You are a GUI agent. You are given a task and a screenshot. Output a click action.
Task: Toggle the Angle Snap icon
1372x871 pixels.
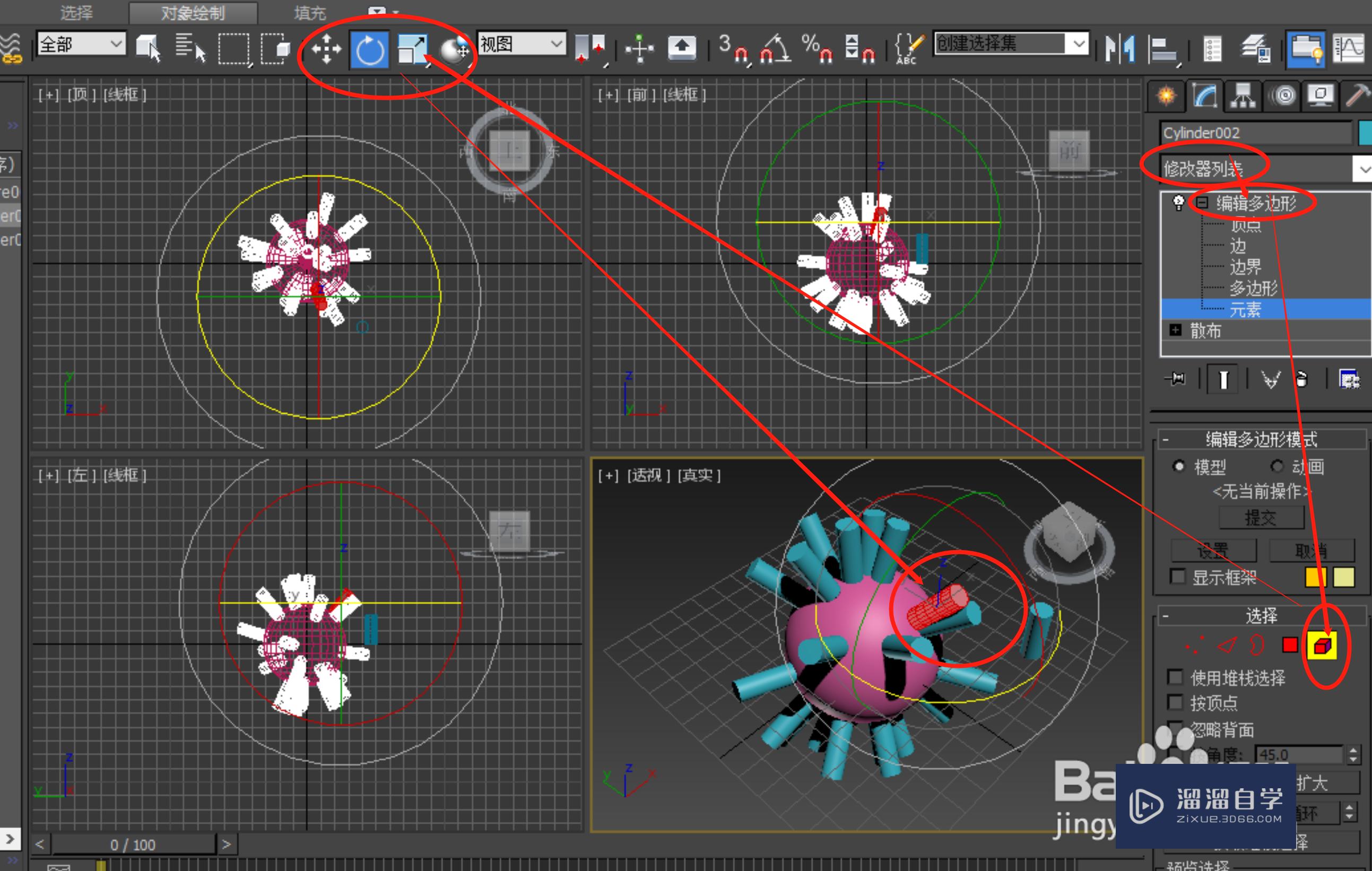click(776, 49)
